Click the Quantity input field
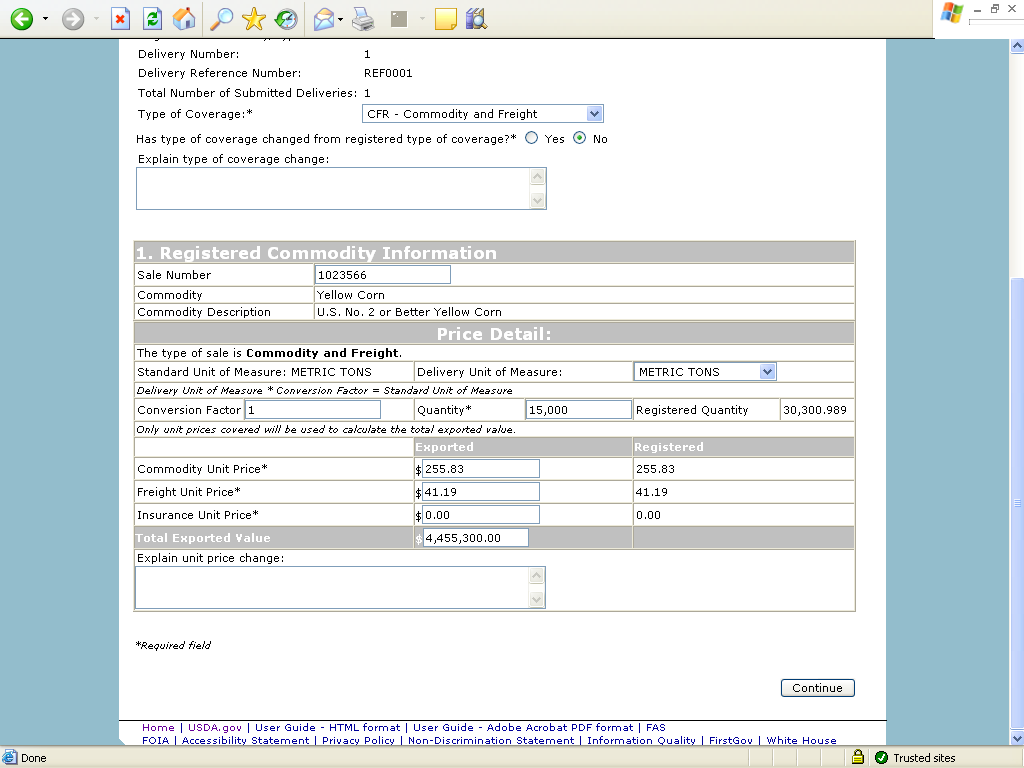 (x=578, y=410)
